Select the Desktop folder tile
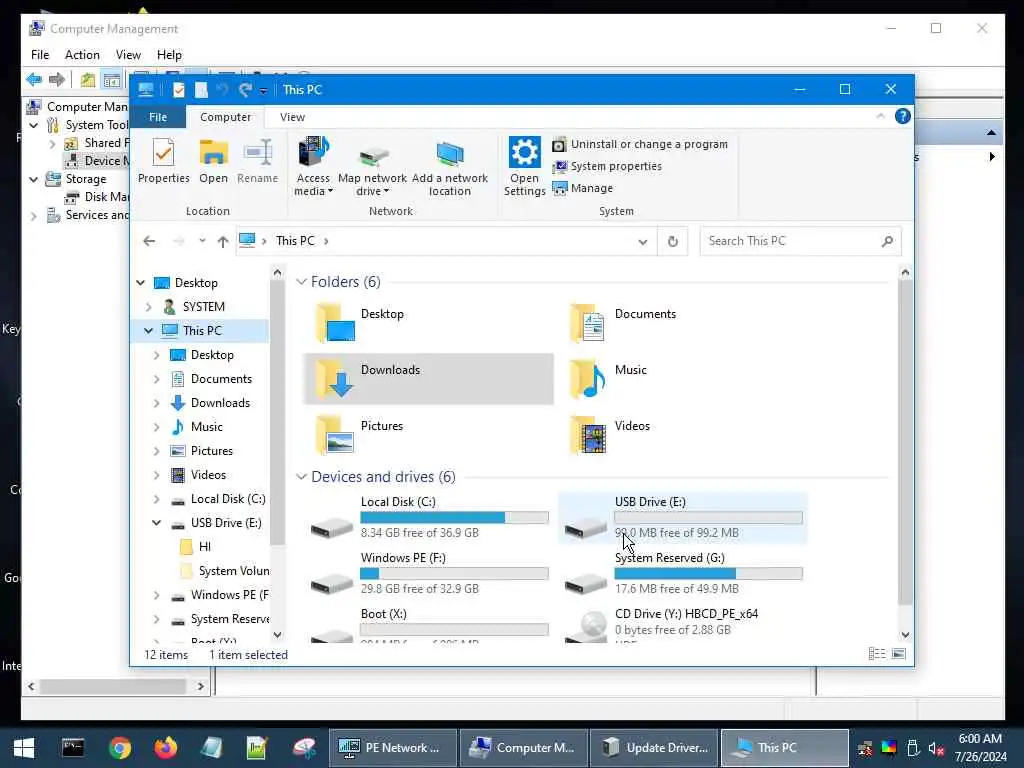 point(428,323)
